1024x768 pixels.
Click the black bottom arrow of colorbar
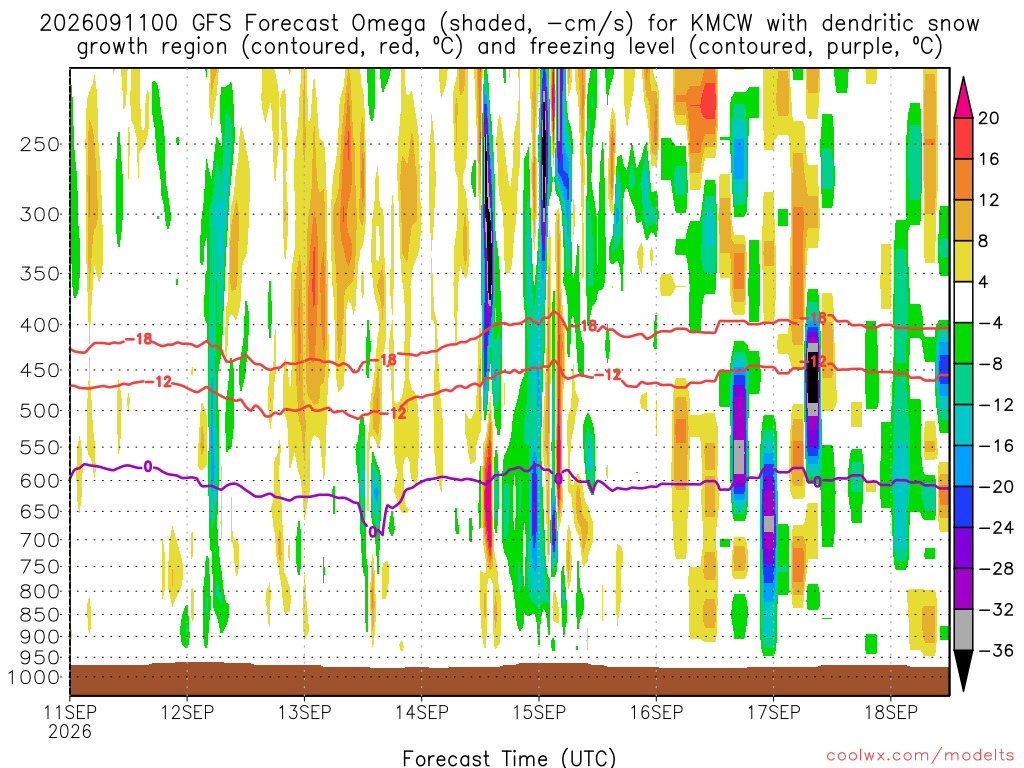click(x=963, y=671)
